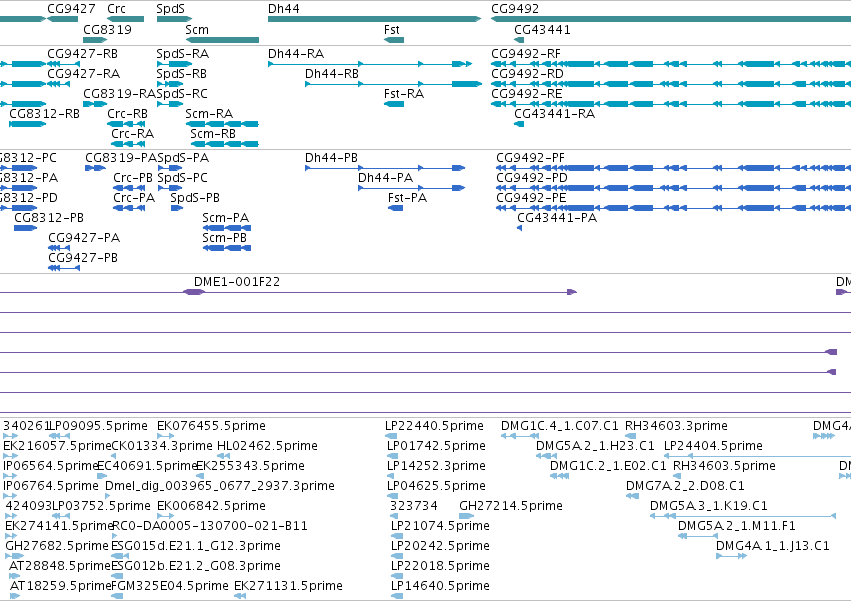Select the teal Dh44 gene bar in the top track
The width and height of the screenshot is (851, 601).
[374, 19]
